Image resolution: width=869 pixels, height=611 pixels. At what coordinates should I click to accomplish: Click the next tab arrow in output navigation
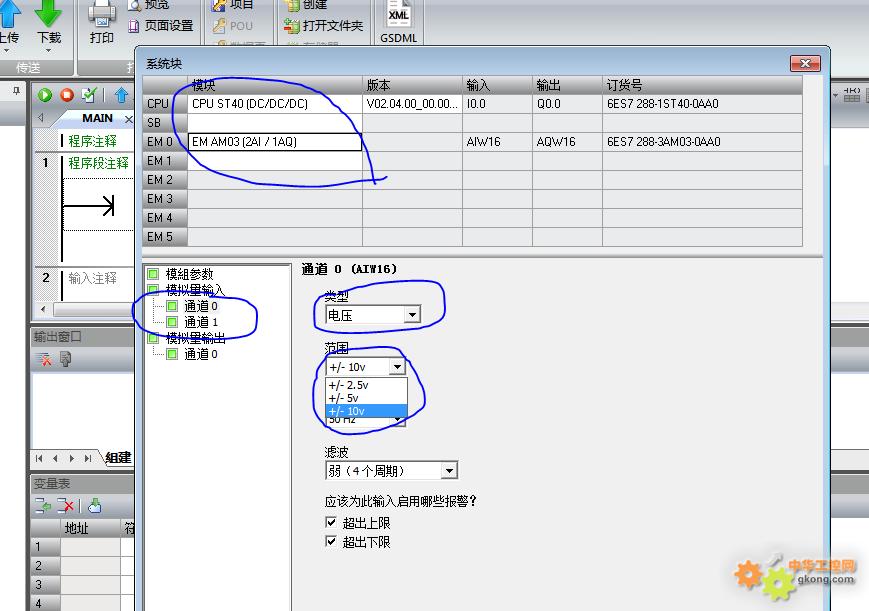(x=71, y=458)
